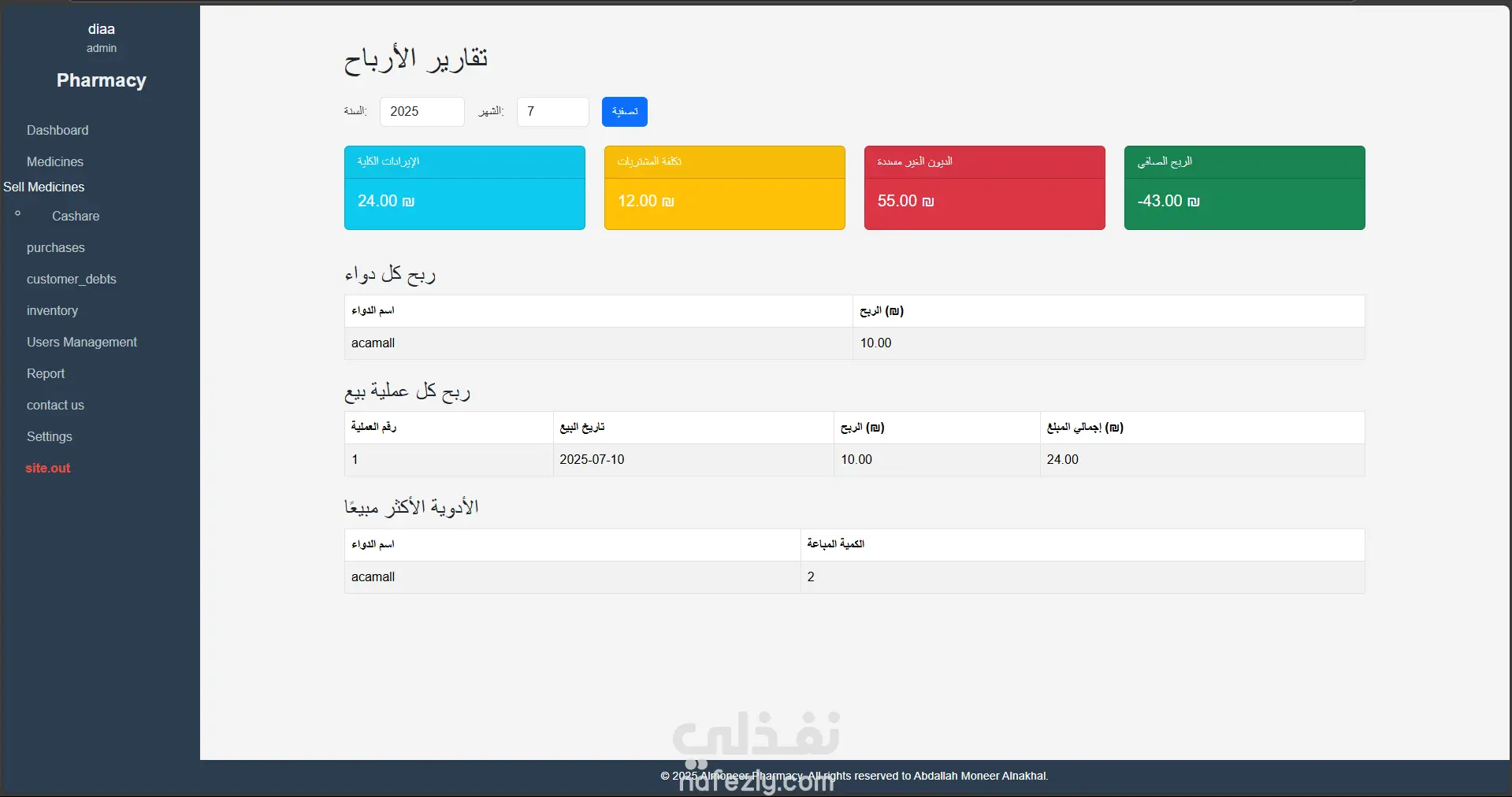Click the red site.out logout link

click(48, 468)
